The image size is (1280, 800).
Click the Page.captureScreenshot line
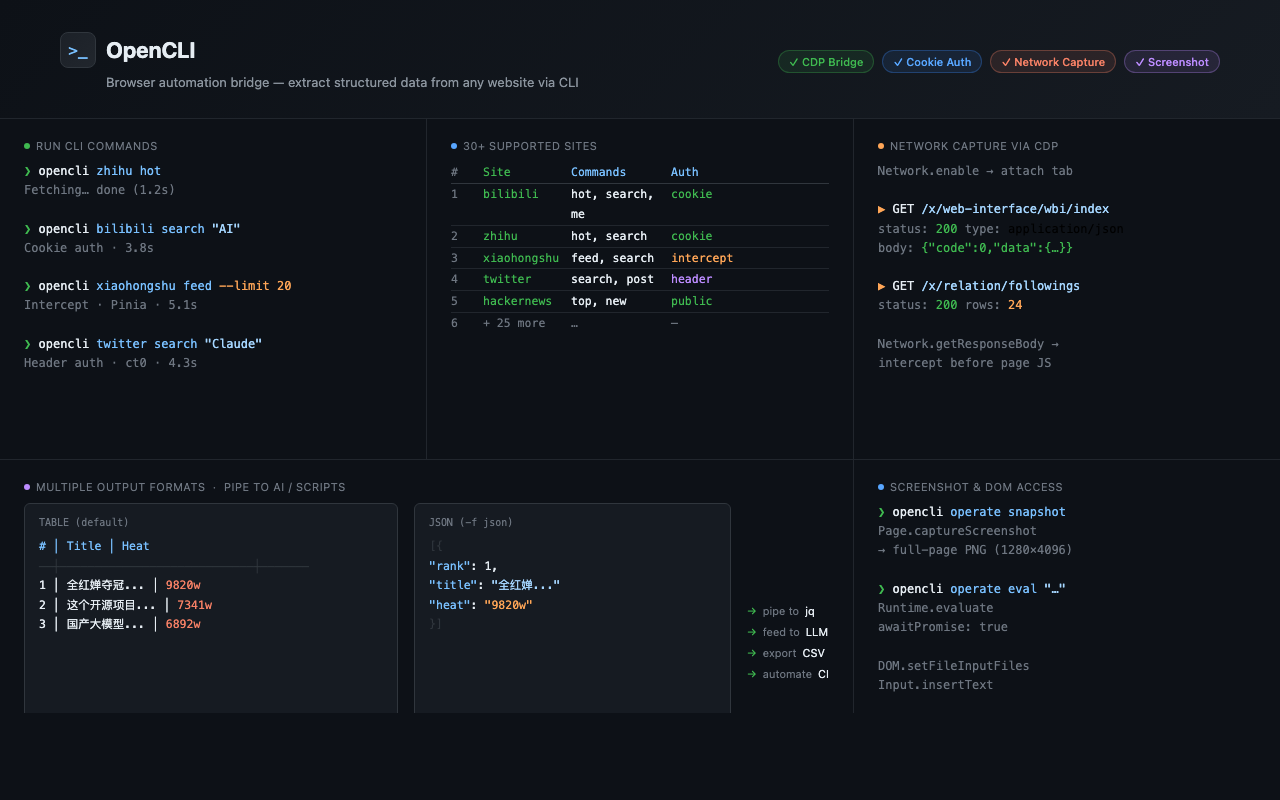point(957,531)
